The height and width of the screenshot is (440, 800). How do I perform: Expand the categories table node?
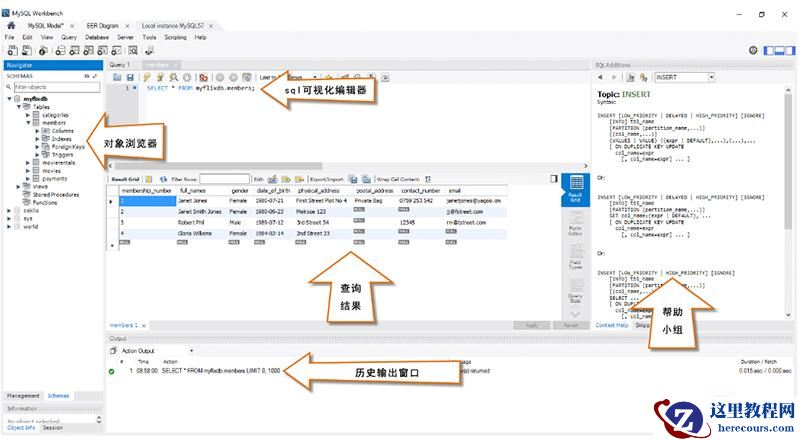click(x=28, y=115)
